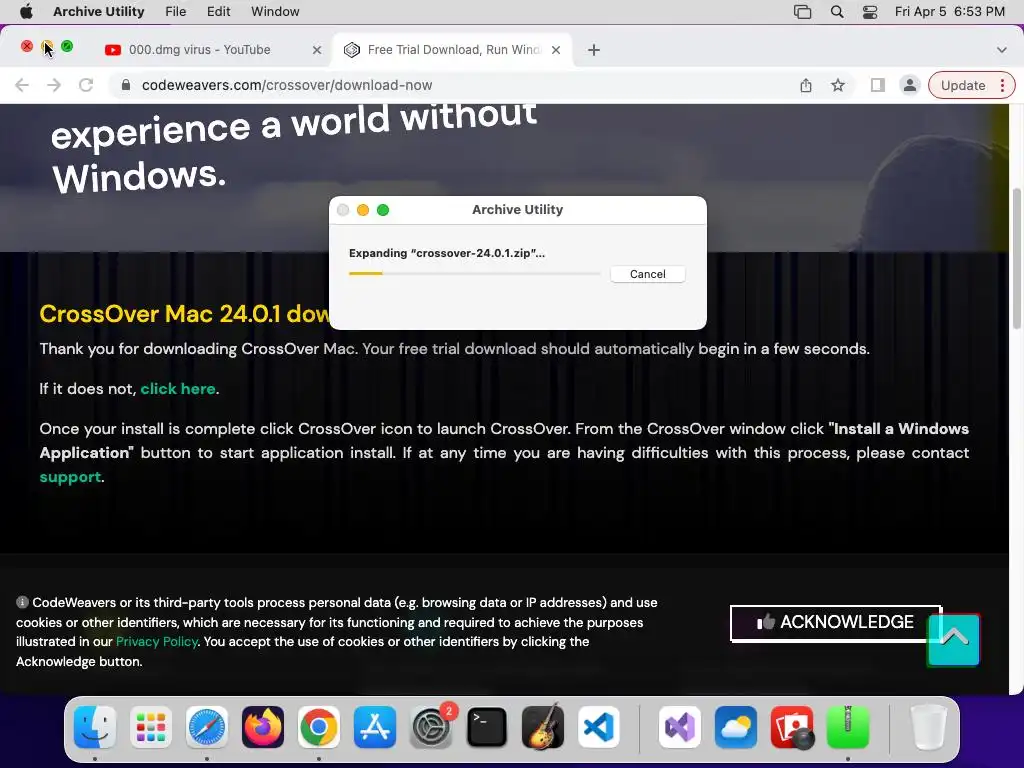Image resolution: width=1024 pixels, height=768 pixels.
Task: Open the Window menu
Action: click(275, 11)
